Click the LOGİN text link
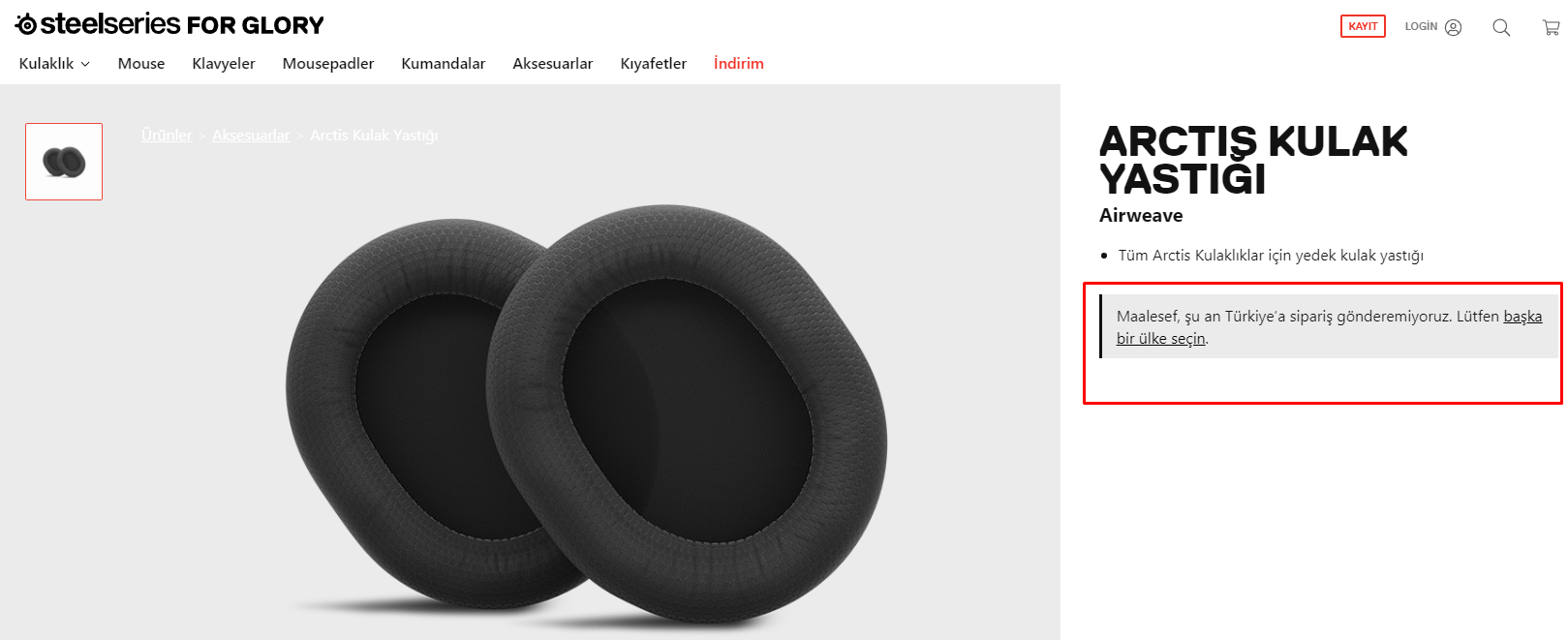 tap(1421, 26)
